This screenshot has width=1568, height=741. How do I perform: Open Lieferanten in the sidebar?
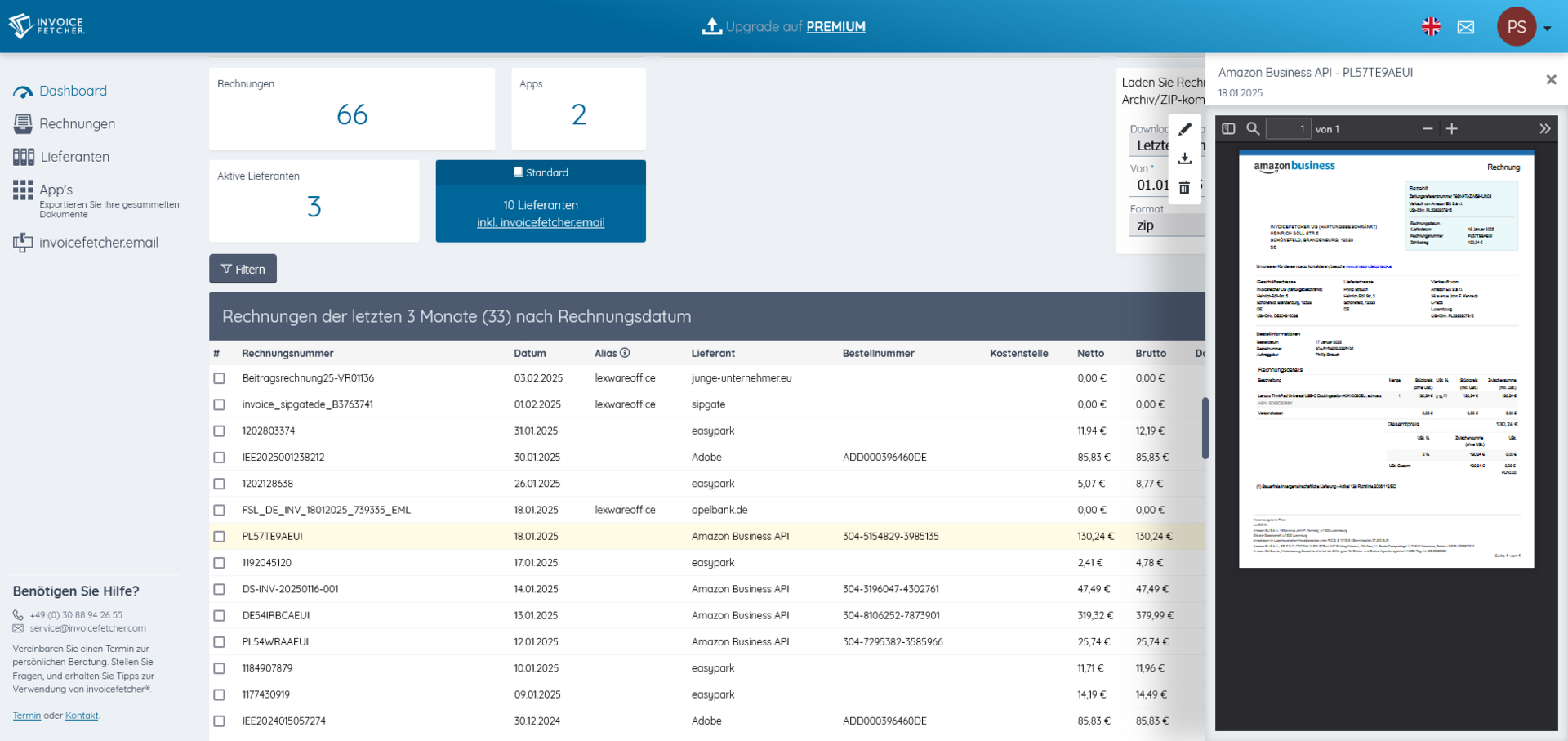[x=74, y=157]
